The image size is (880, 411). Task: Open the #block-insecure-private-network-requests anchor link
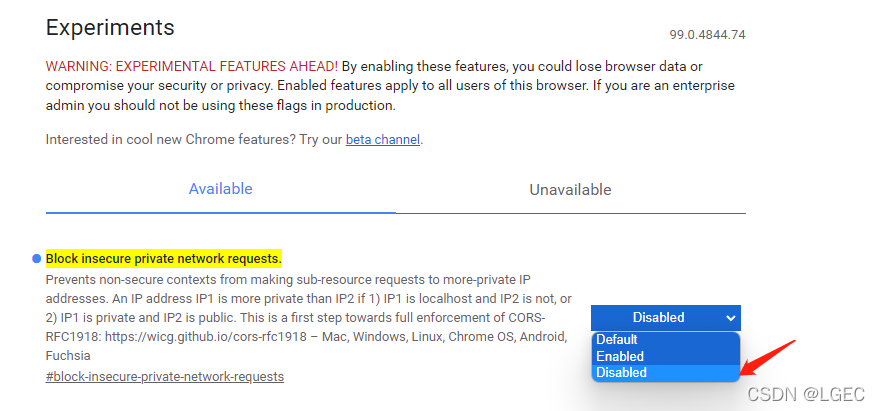165,376
